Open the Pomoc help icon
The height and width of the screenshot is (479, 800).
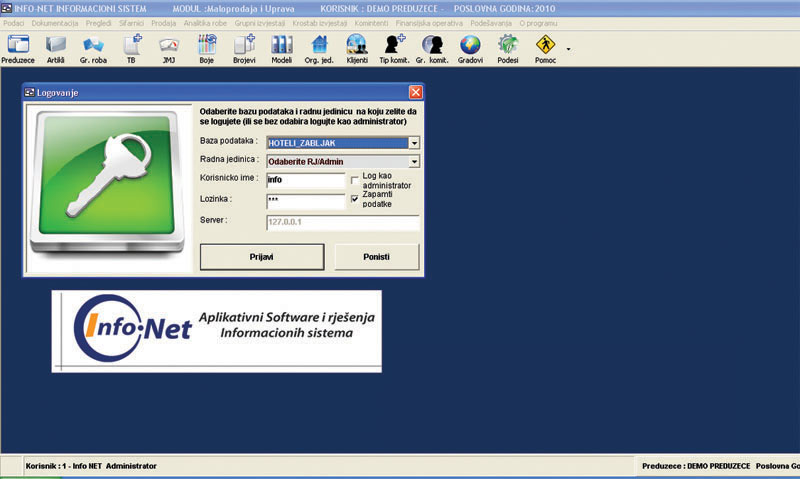tap(545, 49)
